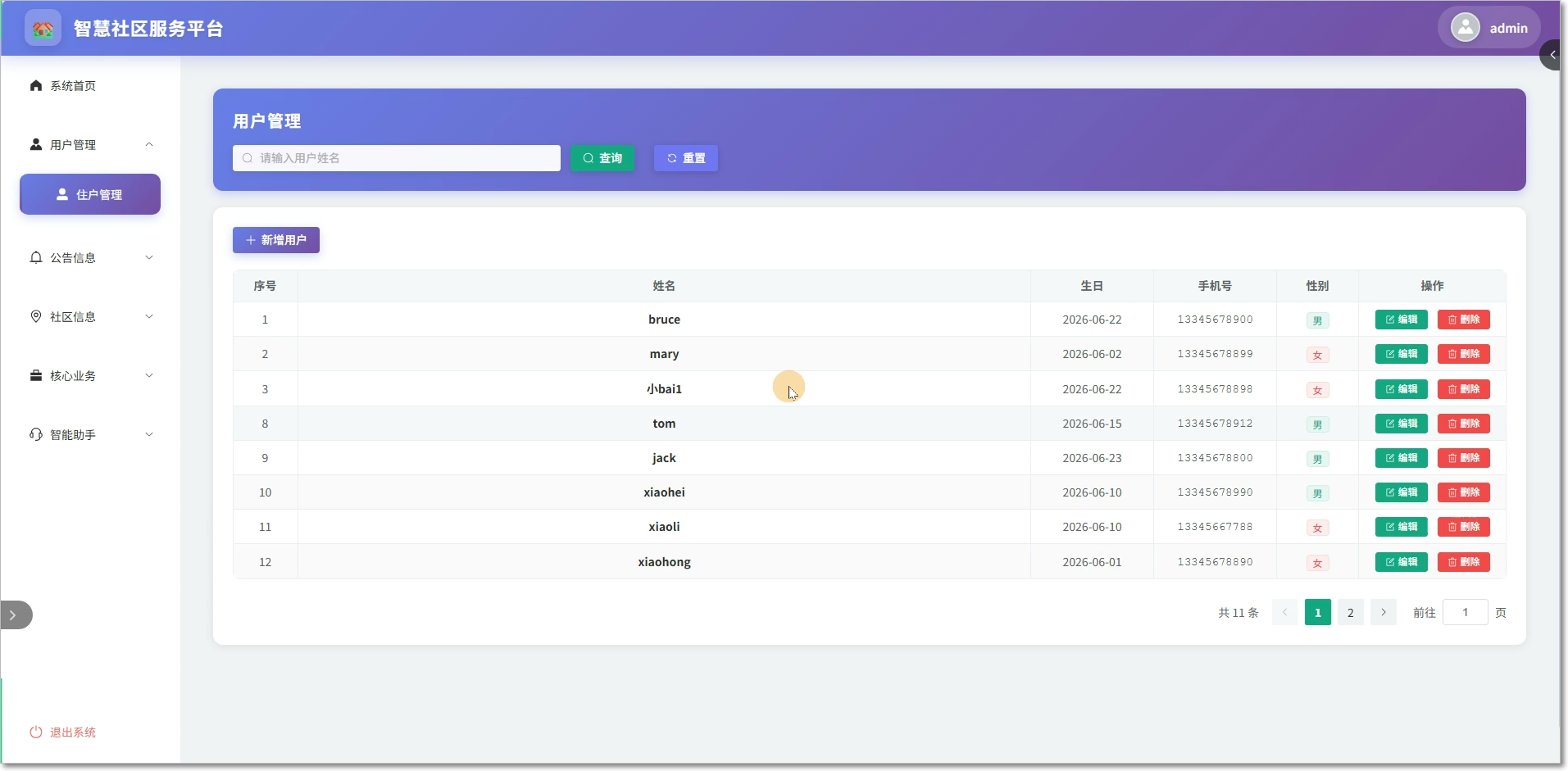This screenshot has width=1568, height=771.
Task: Delete the xiaohei row
Action: (x=1464, y=492)
